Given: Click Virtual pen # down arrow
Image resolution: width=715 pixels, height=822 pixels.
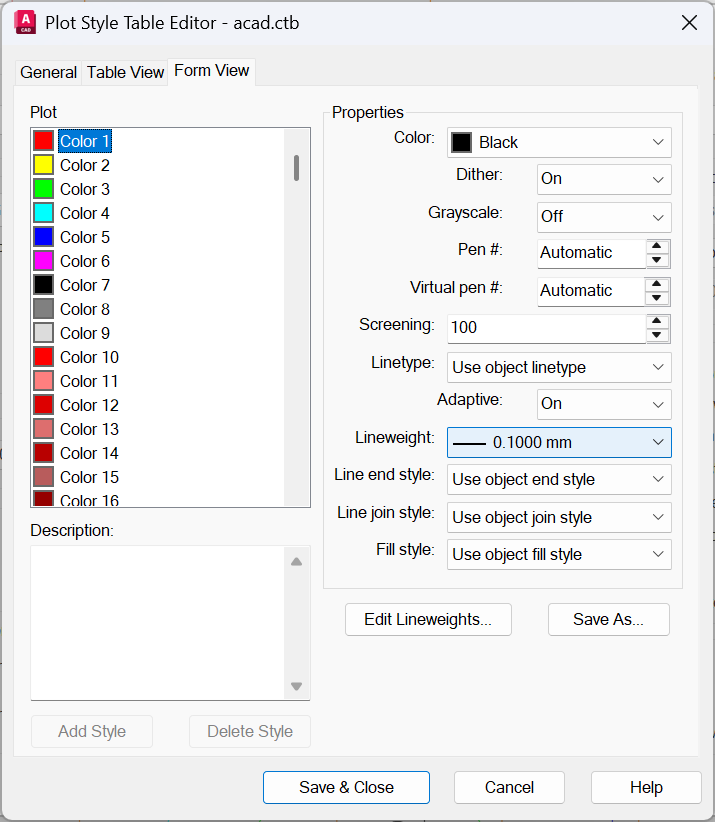Looking at the screenshot, I should [657, 298].
